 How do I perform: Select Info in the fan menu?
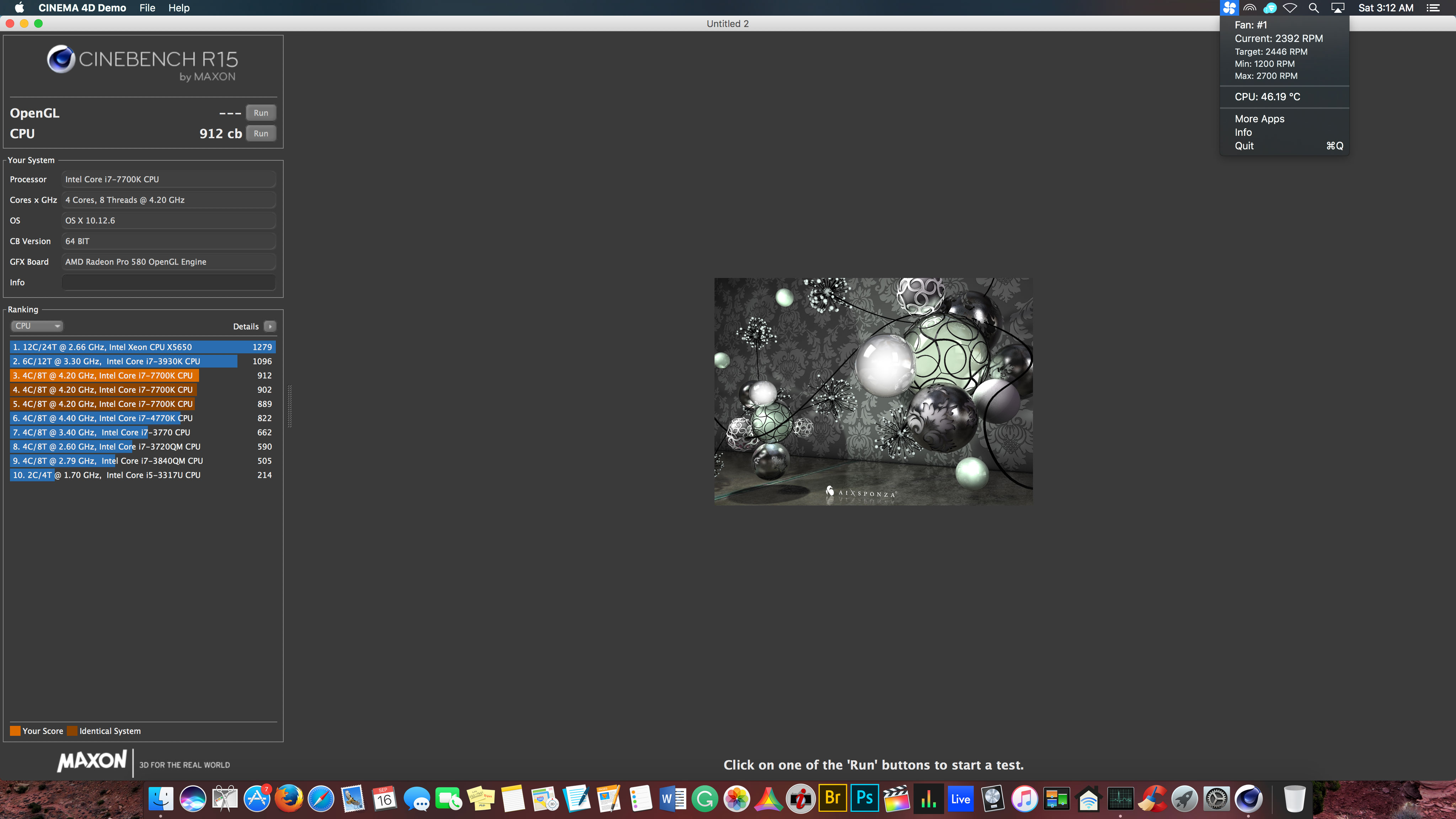[1285, 132]
